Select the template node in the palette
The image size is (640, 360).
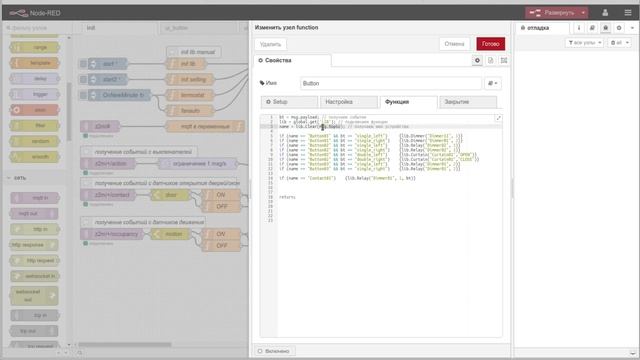35,63
